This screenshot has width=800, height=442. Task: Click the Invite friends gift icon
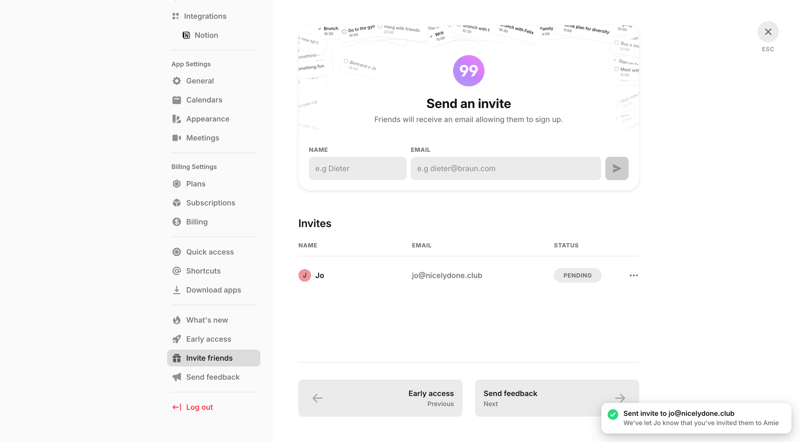click(177, 358)
